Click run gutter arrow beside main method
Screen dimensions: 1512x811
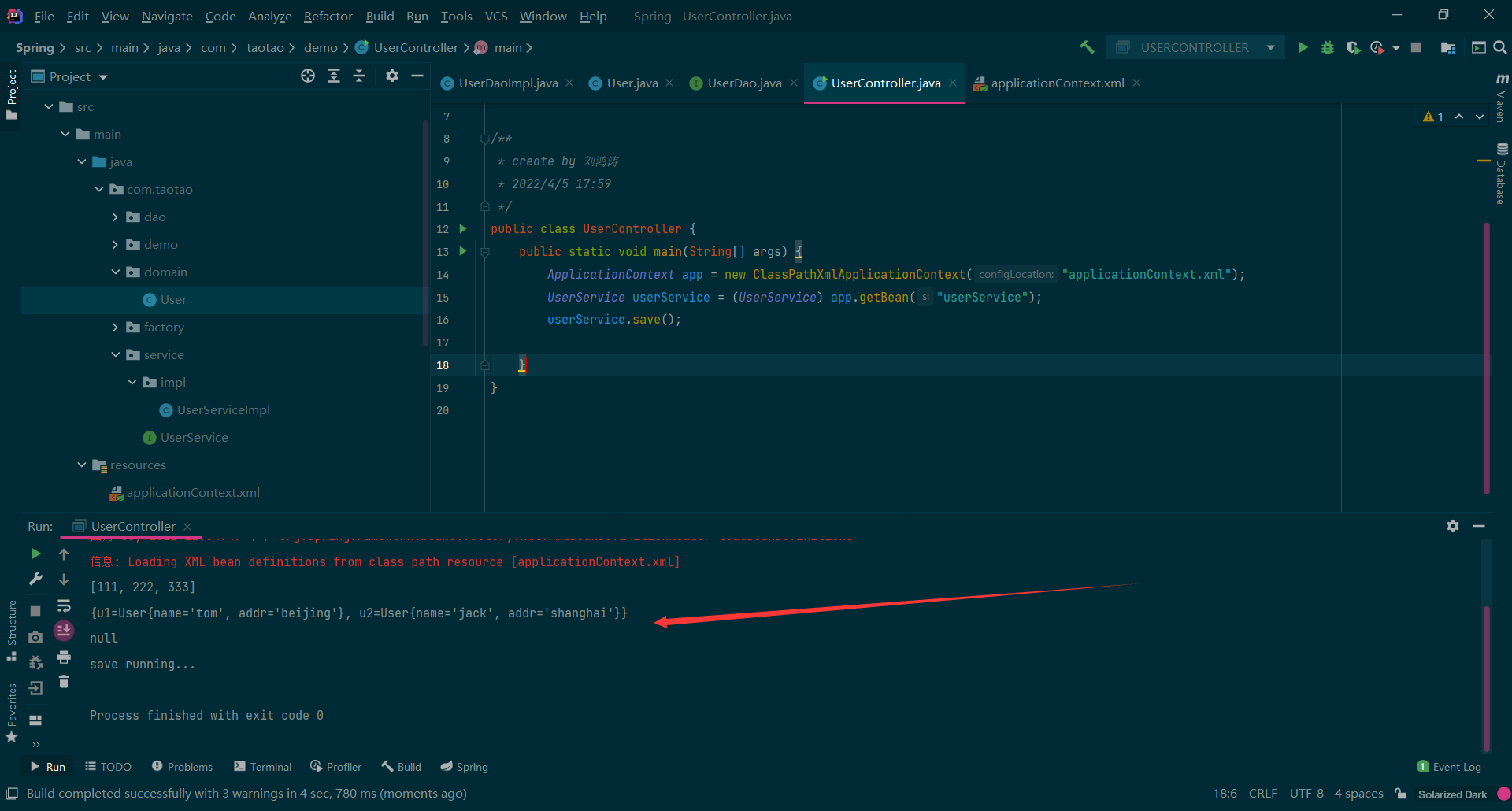tap(463, 251)
